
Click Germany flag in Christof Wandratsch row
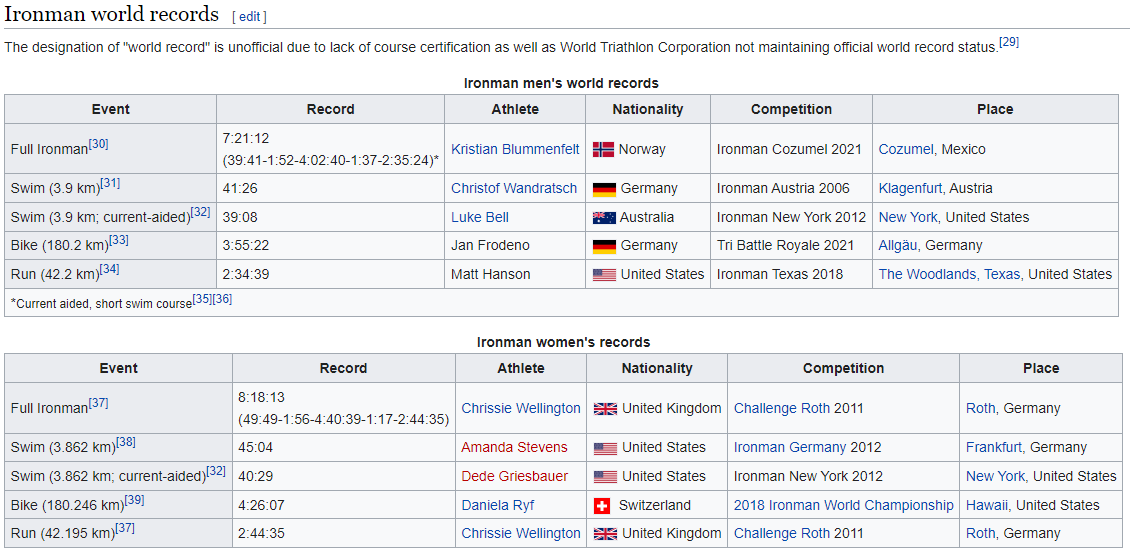(604, 189)
